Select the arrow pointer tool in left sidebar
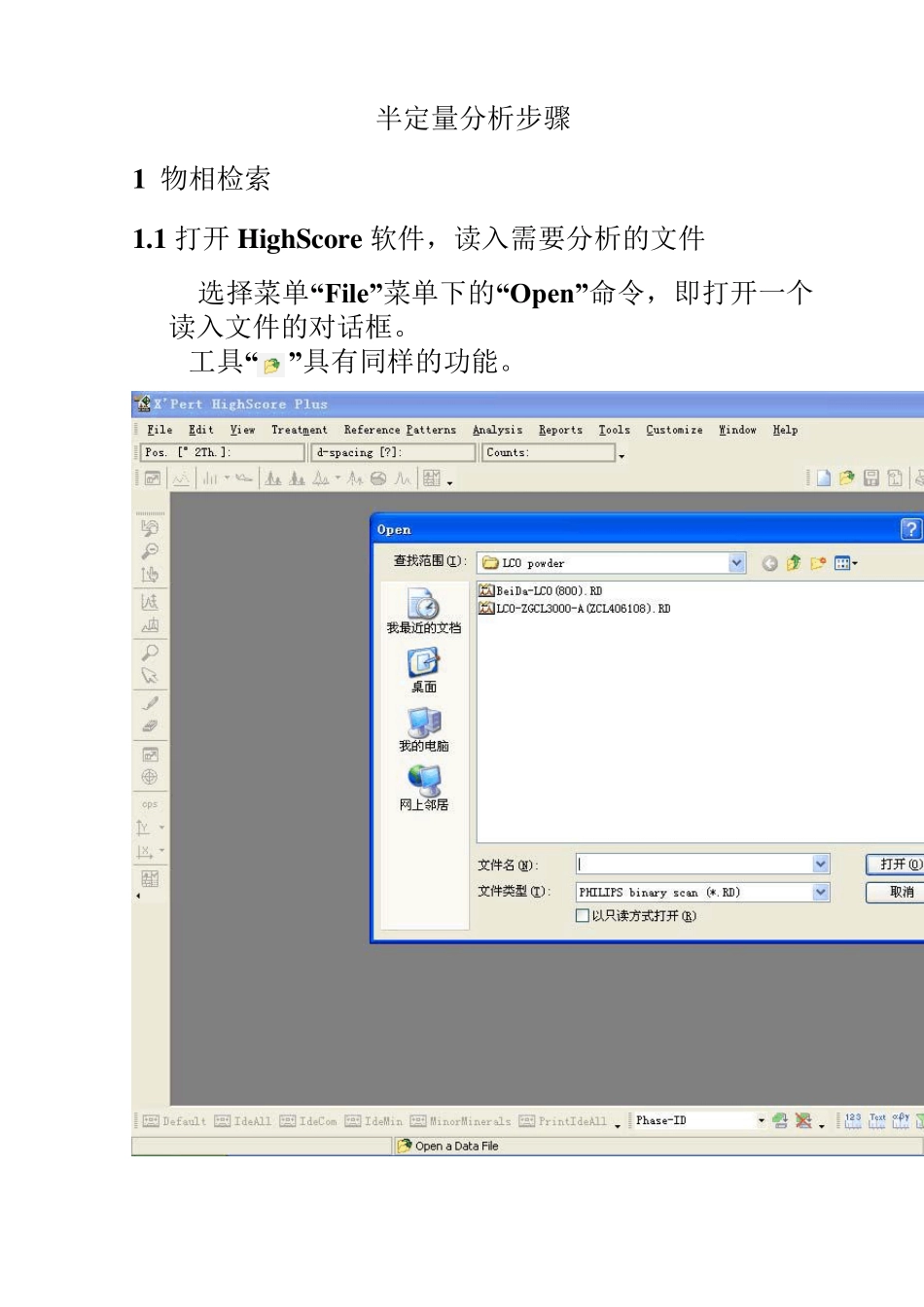Viewport: 924px width, 1307px height. 150,676
